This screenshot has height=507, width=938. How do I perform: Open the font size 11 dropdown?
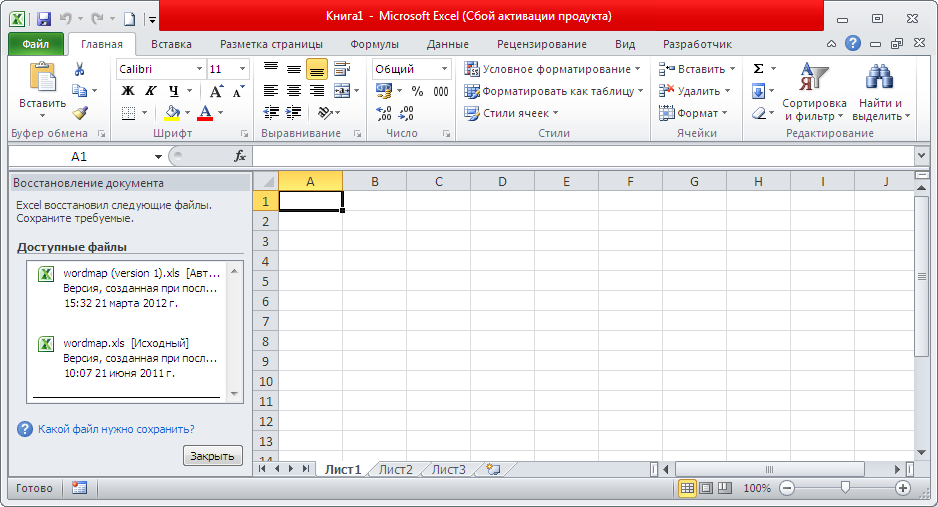pyautogui.click(x=242, y=69)
